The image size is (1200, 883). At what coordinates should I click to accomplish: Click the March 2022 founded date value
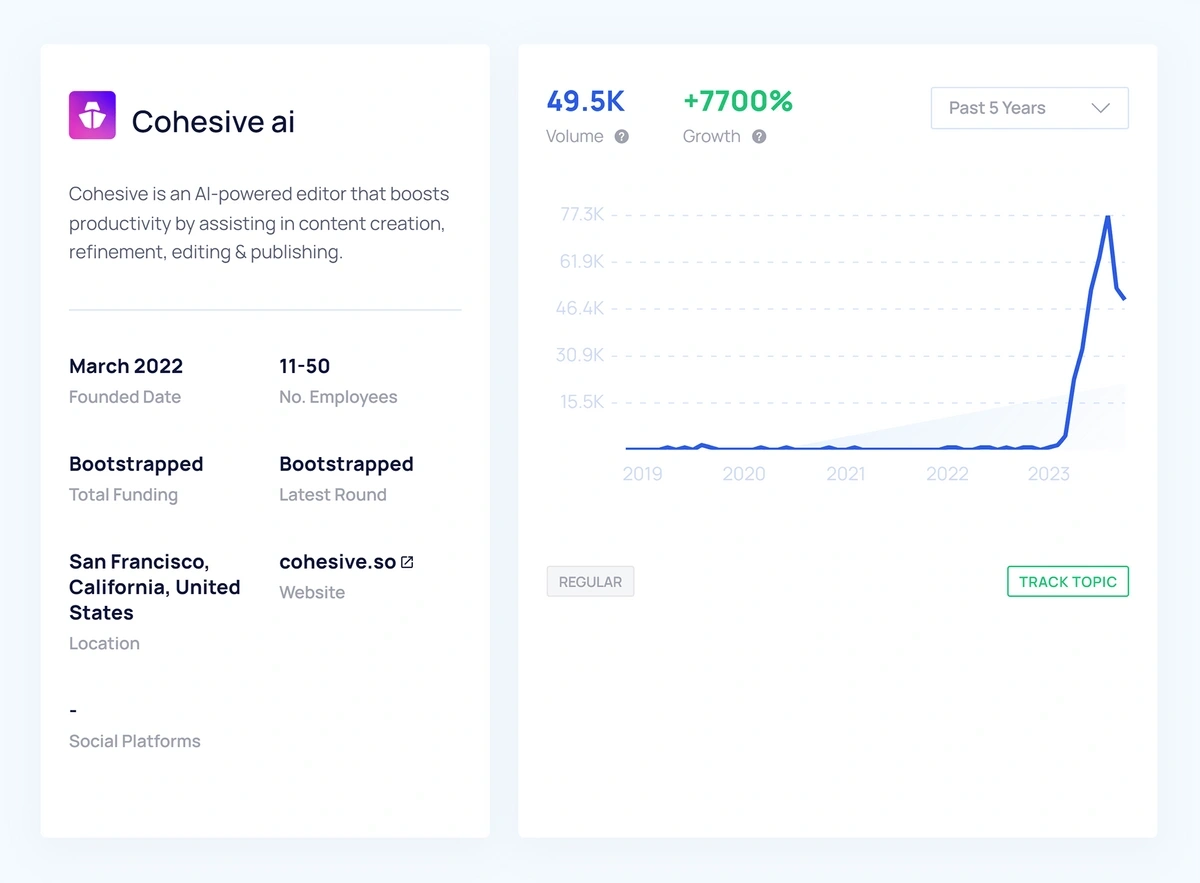click(126, 366)
